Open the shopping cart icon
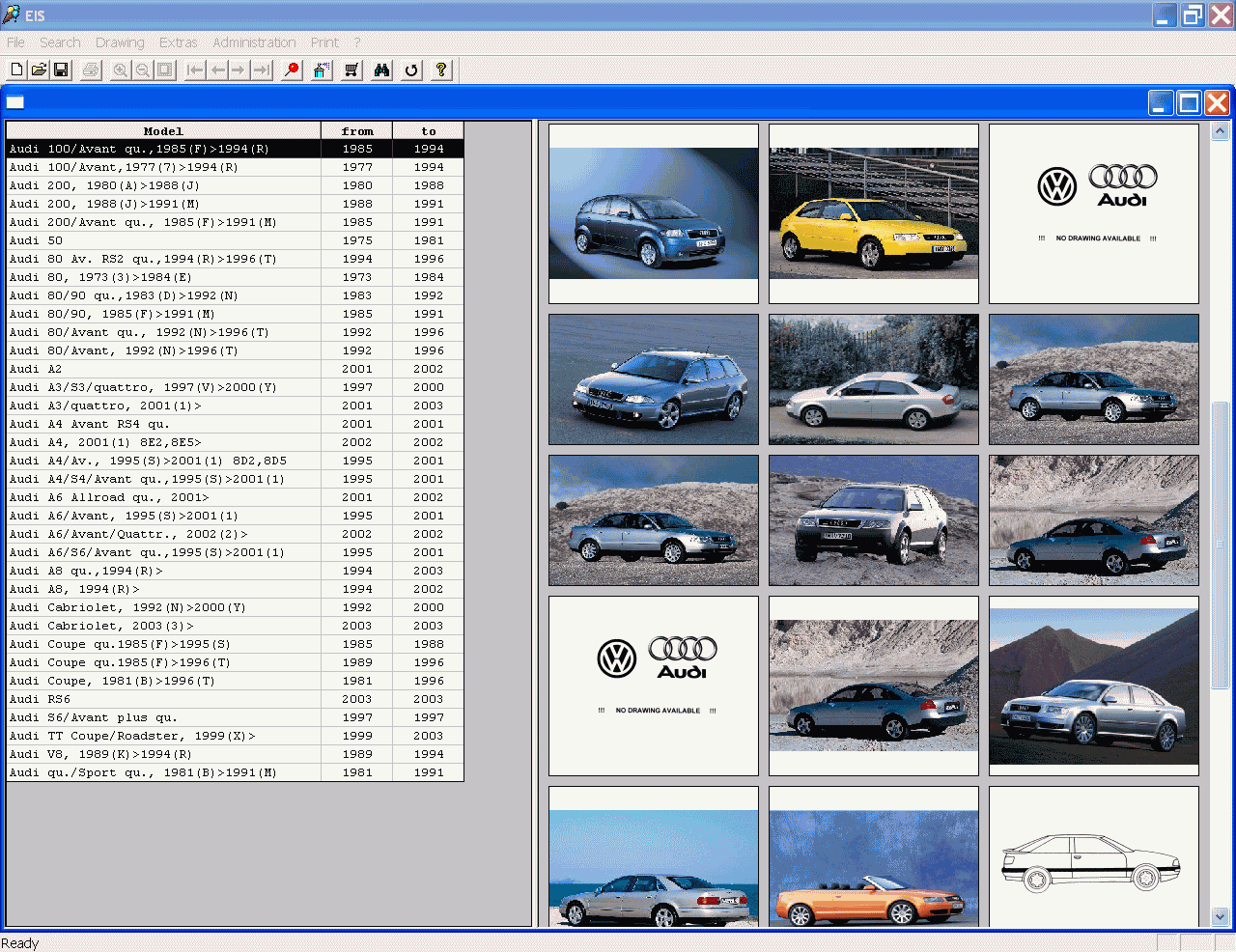Screen dimensions: 1236x952 pos(351,70)
